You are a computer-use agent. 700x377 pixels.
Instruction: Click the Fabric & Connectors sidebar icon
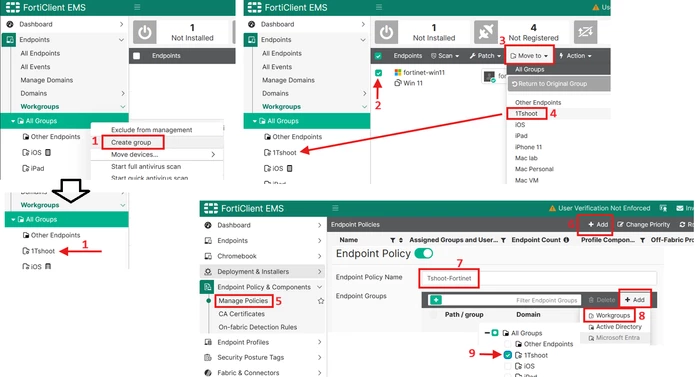point(208,373)
